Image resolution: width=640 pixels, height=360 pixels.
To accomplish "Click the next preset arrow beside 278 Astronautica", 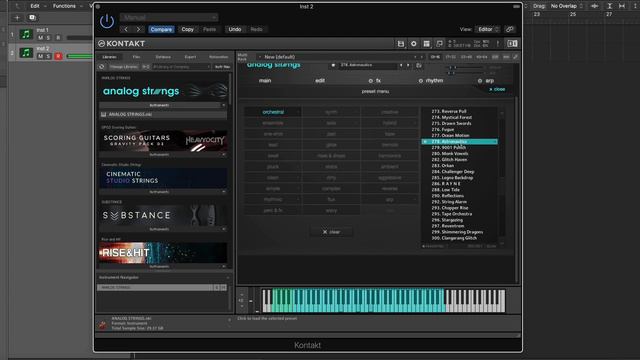I will 408,65.
